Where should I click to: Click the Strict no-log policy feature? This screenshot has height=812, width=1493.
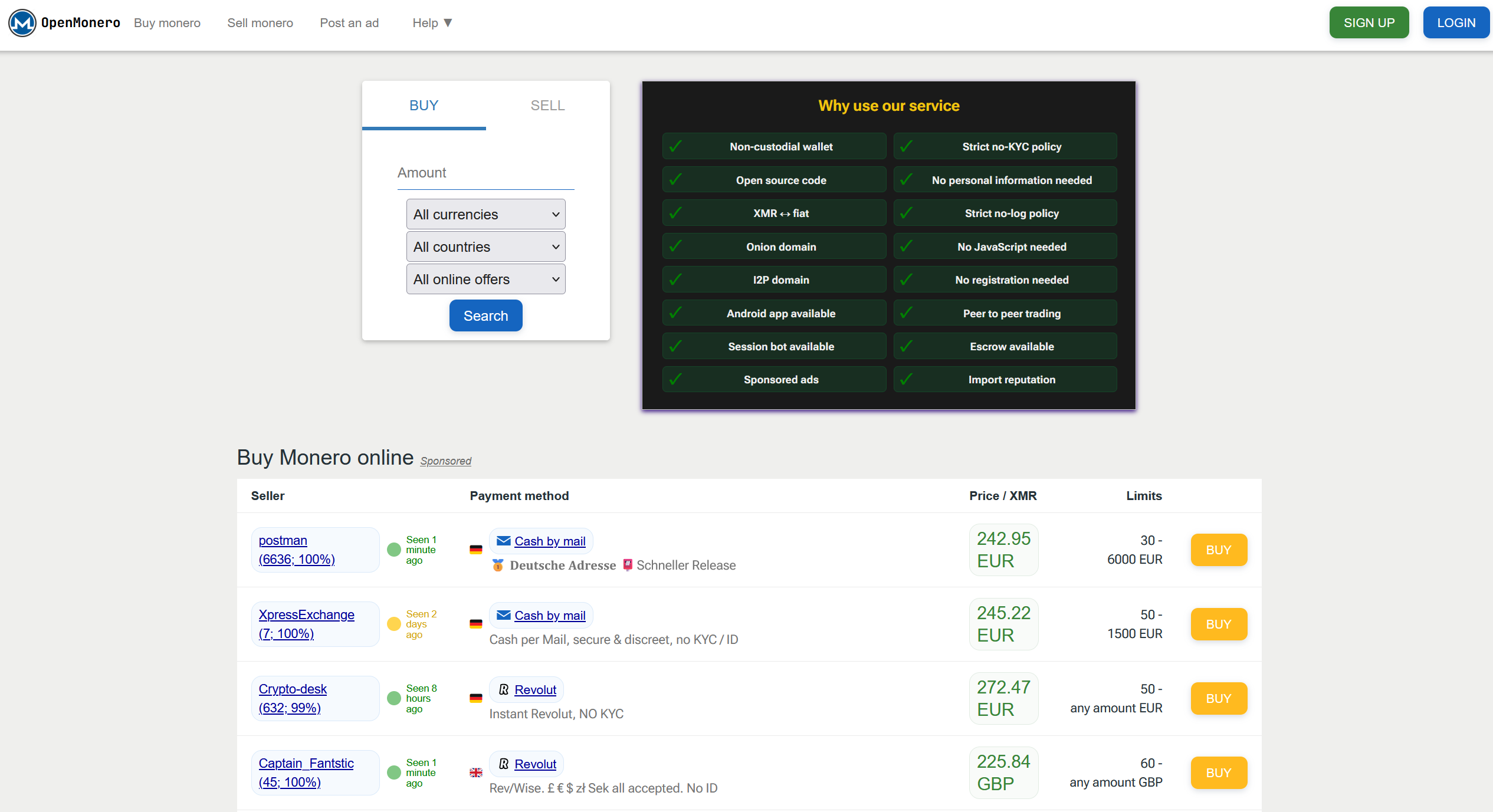[1005, 213]
